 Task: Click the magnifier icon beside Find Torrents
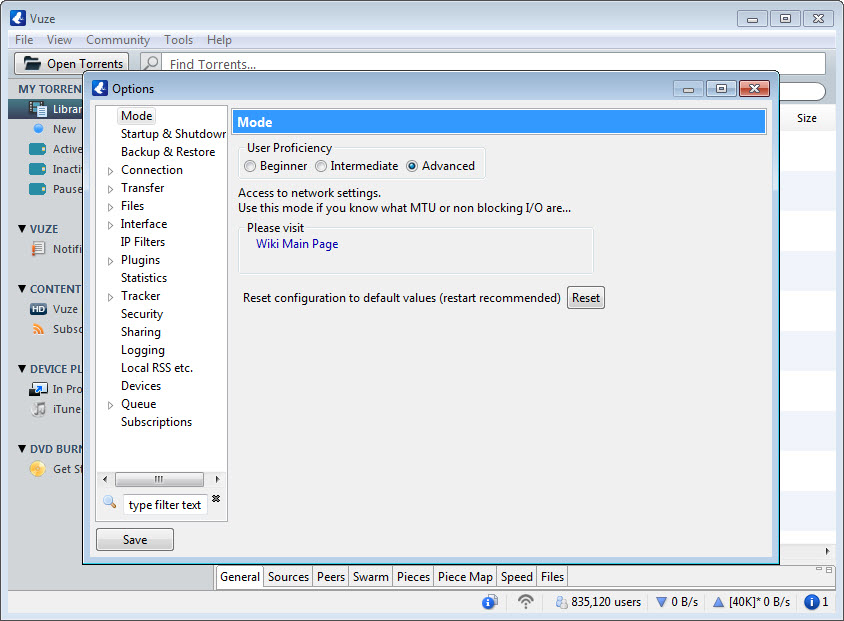[x=152, y=63]
